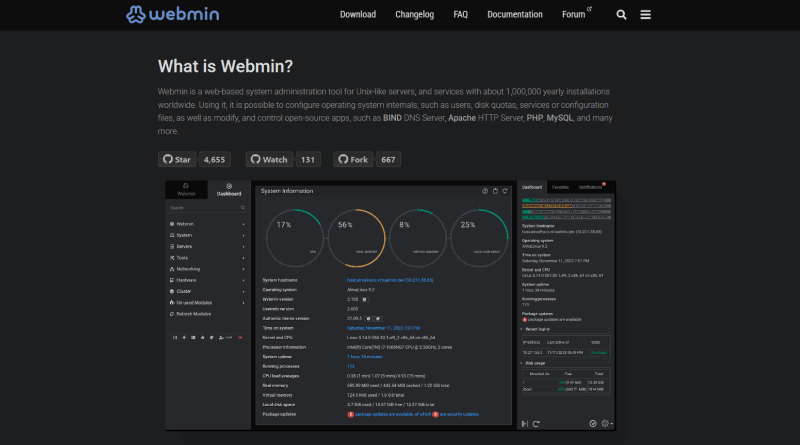Click the 4,655 stargazers count

click(214, 159)
